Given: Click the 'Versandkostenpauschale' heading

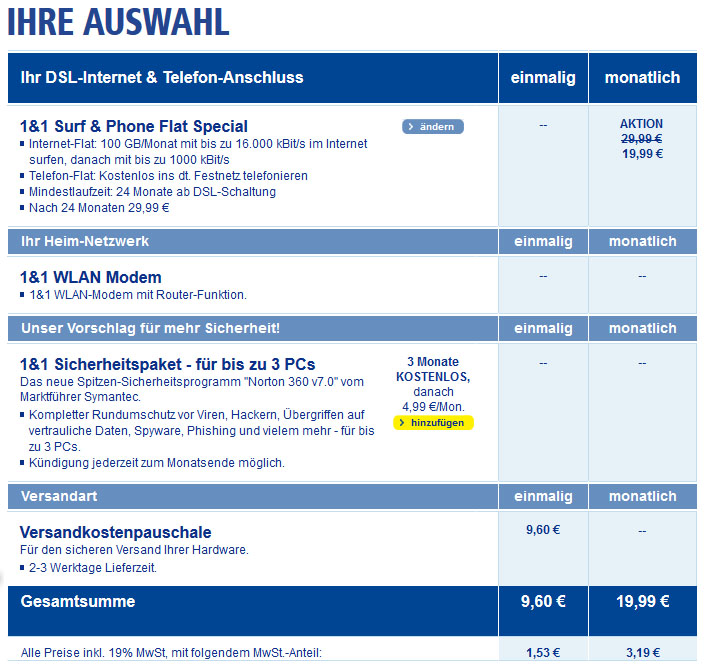Looking at the screenshot, I should pos(116,532).
